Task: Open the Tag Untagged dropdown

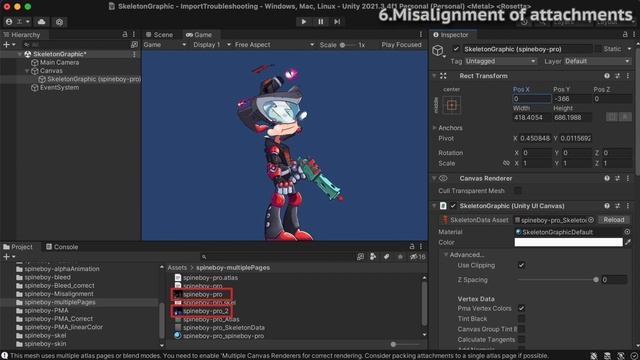Action: point(500,61)
